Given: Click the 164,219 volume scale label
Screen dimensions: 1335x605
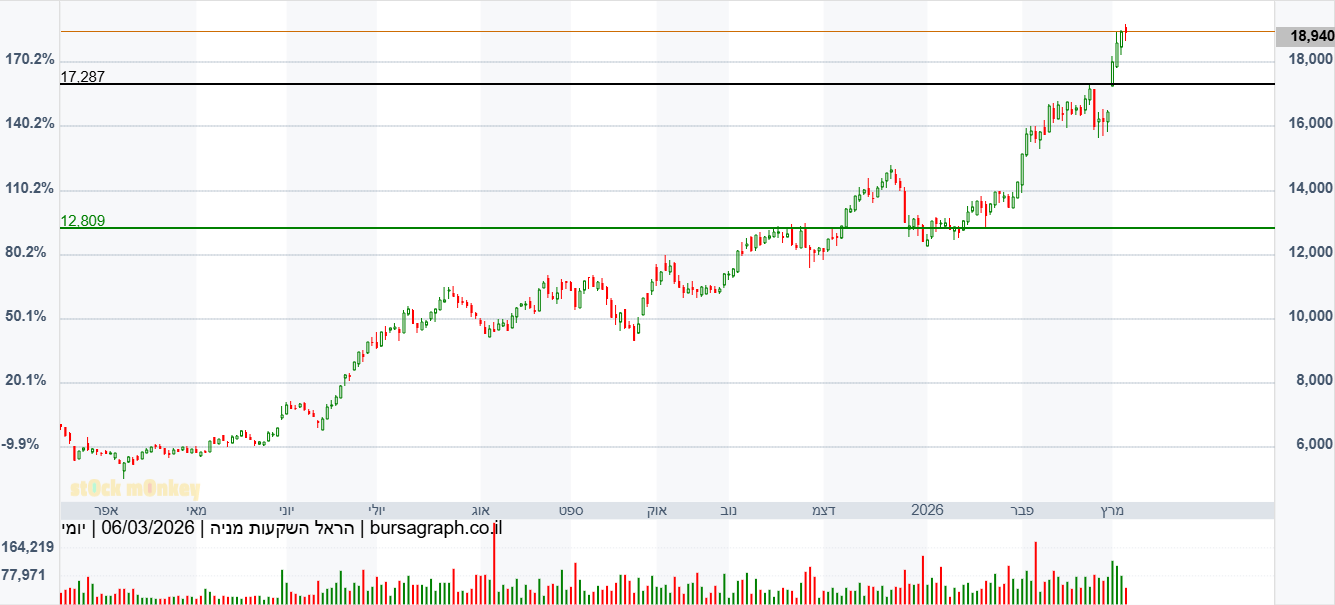Looking at the screenshot, I should 28,547.
